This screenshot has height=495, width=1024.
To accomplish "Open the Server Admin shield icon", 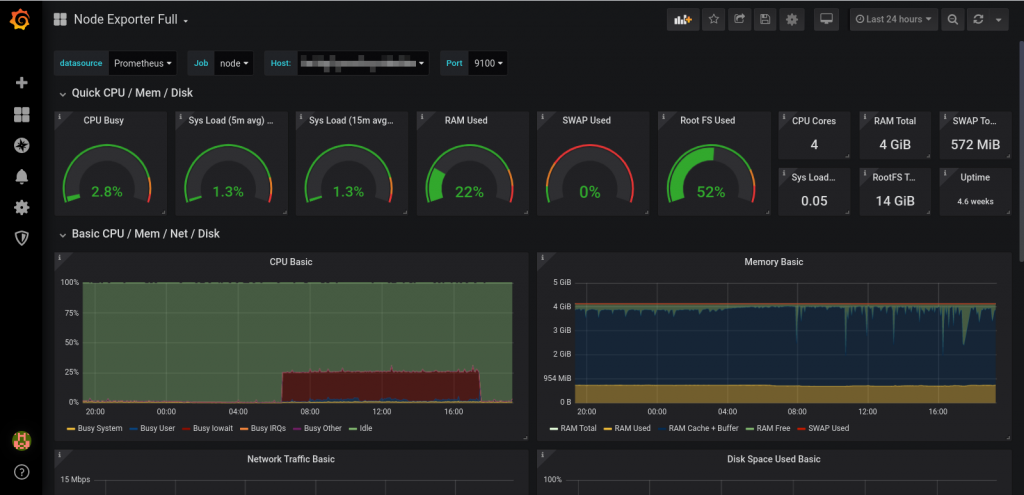I will (x=21, y=238).
